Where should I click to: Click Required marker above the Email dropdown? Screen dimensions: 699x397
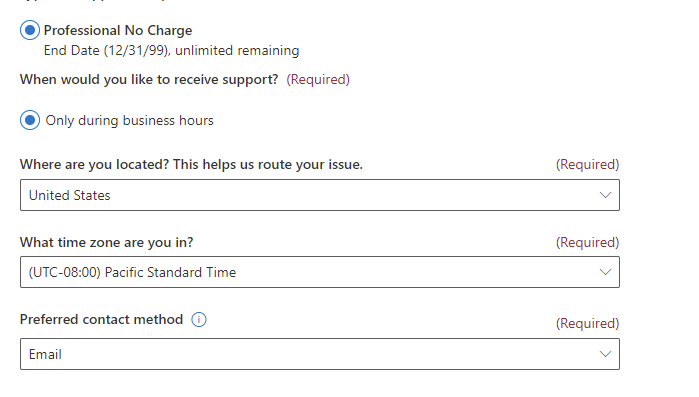[x=588, y=323]
